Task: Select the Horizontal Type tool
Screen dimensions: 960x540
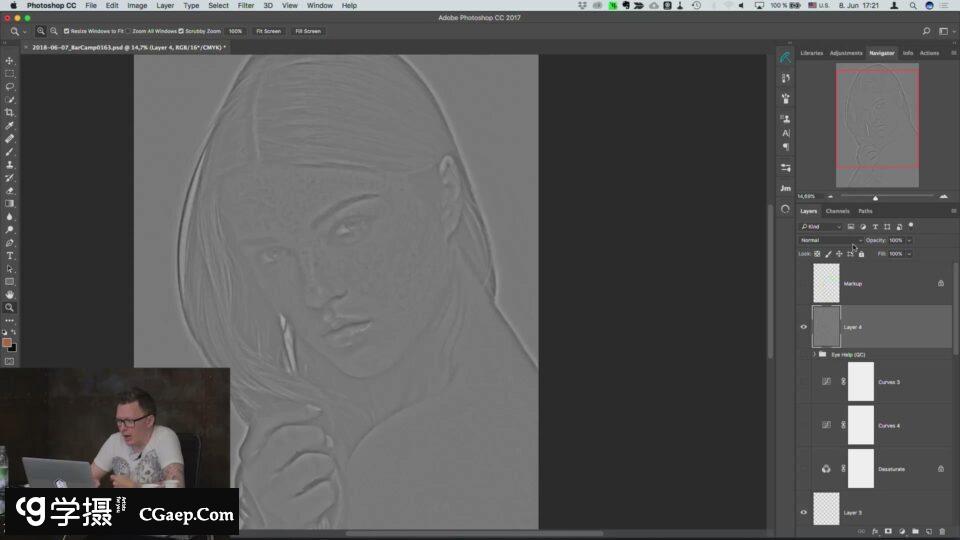Action: pyautogui.click(x=10, y=256)
